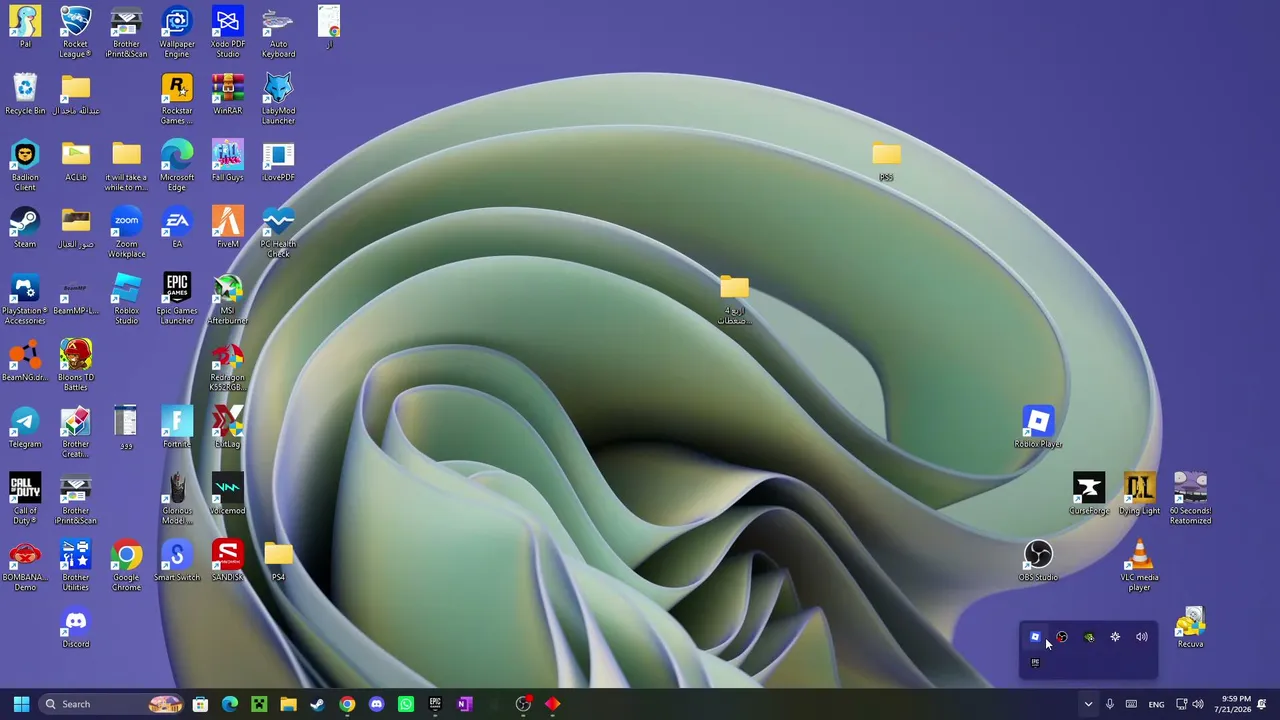Screen dimensions: 1280x720
Task: Open OneNote from the taskbar
Action: pos(464,704)
